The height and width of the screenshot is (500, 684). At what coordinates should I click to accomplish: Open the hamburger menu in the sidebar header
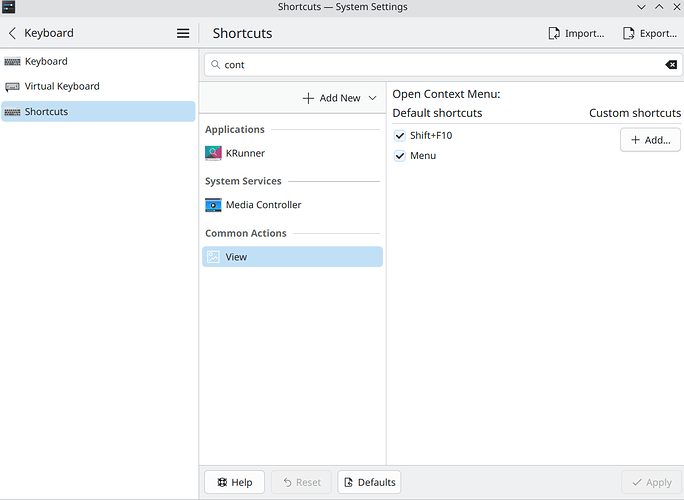coord(183,33)
